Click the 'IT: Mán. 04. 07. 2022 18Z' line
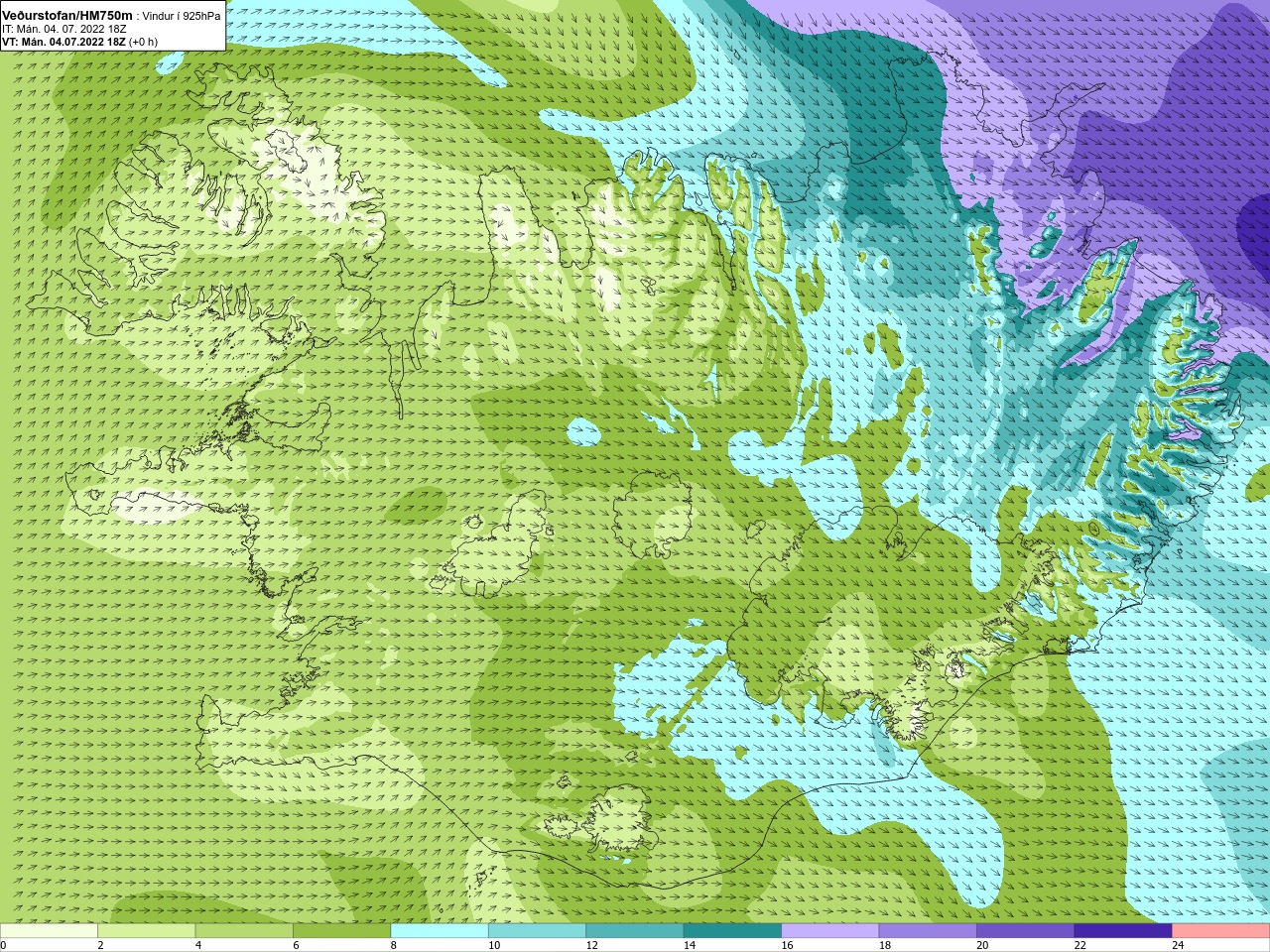Image resolution: width=1270 pixels, height=952 pixels. point(63,29)
